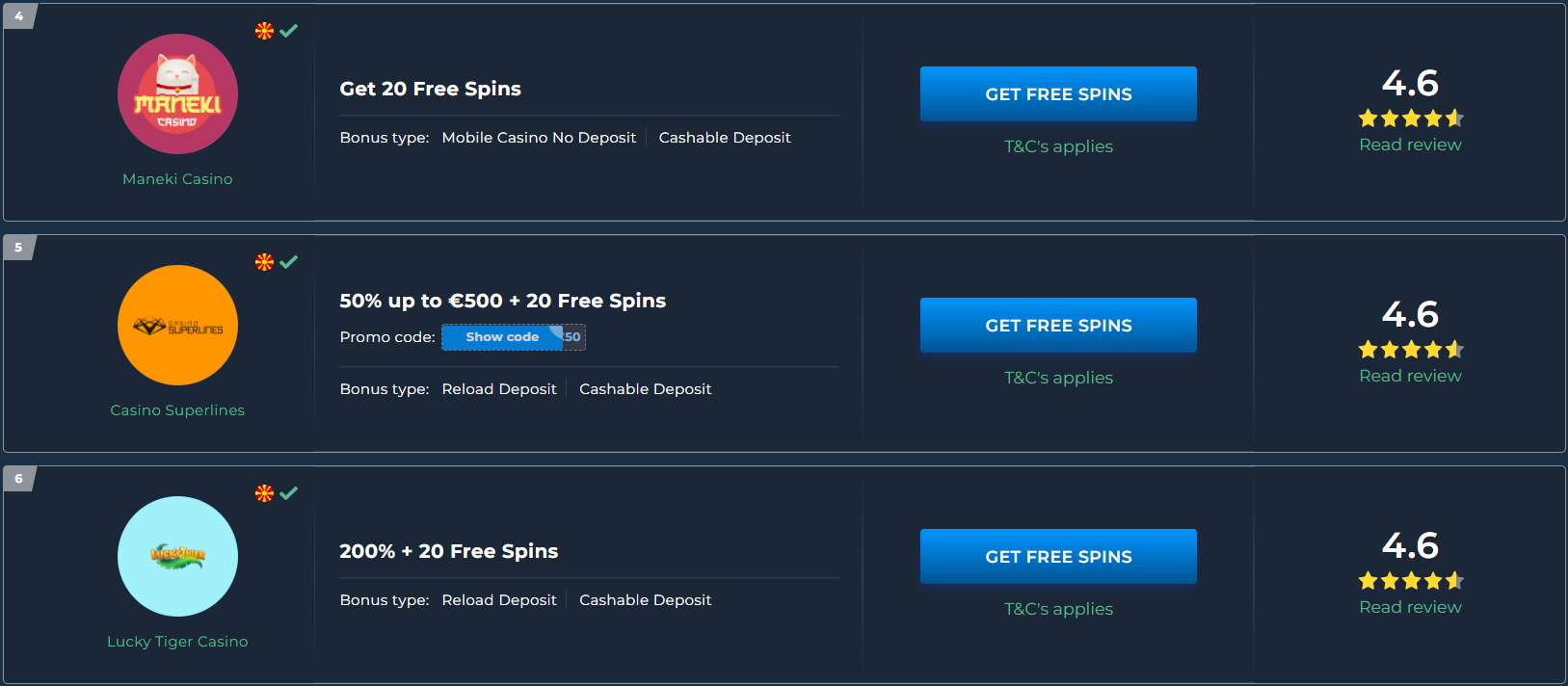Click the star rating for Lucky Tiger Casino
Screen dimensions: 1568x686
pyautogui.click(x=1411, y=581)
